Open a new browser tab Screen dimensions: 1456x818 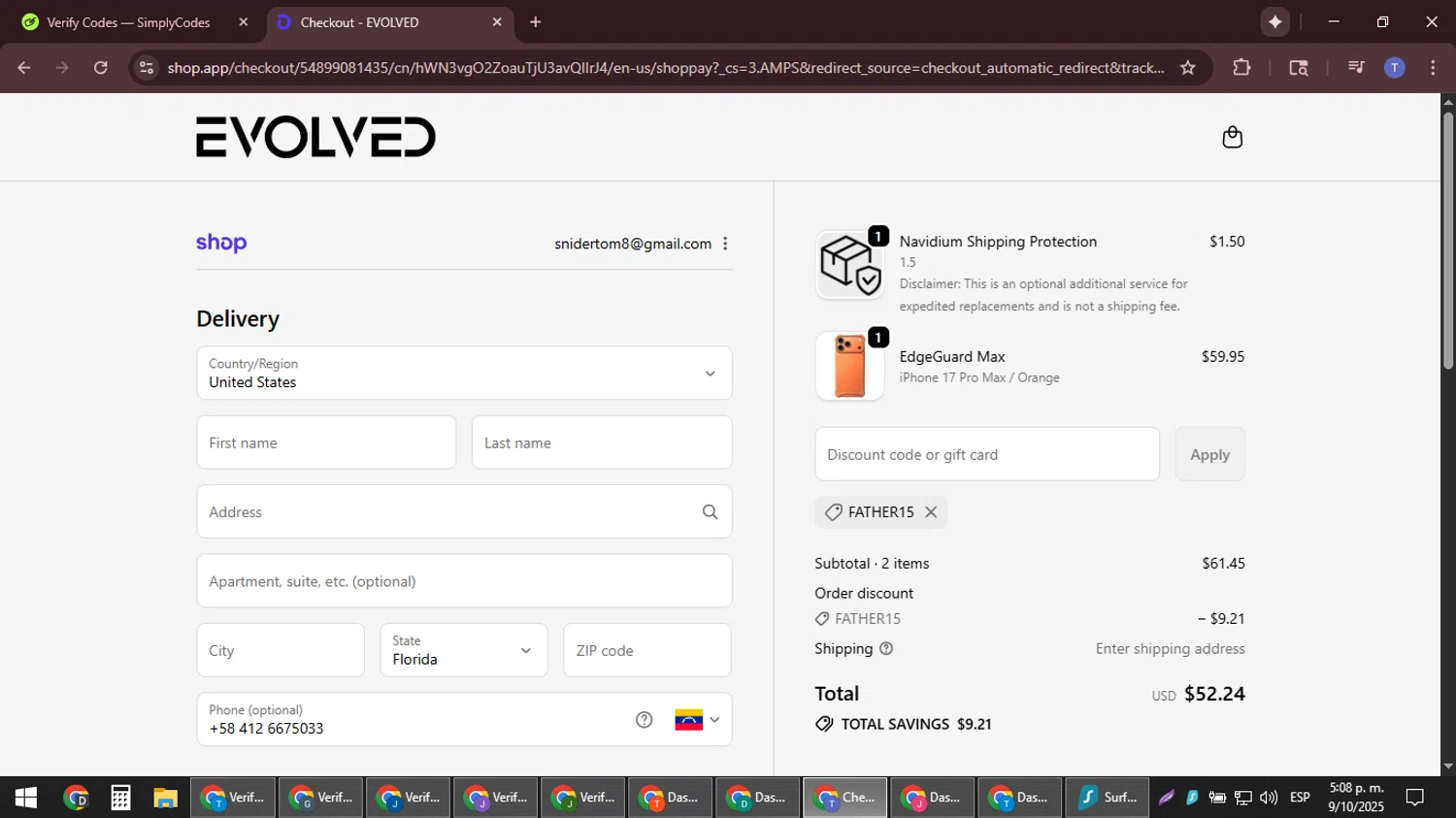(536, 21)
